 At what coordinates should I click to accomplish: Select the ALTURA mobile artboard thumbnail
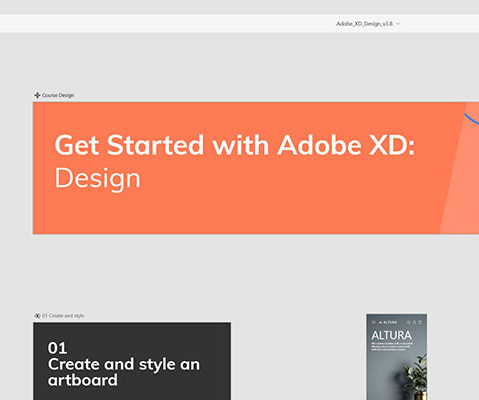click(397, 357)
